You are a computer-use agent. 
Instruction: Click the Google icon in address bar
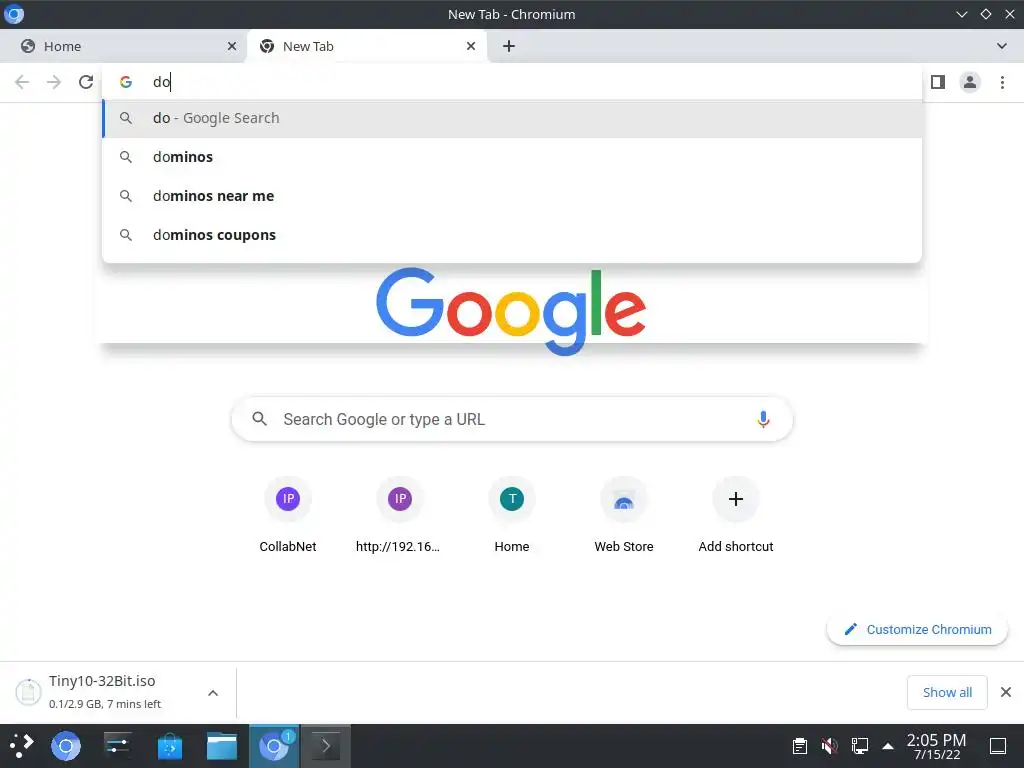click(x=126, y=82)
